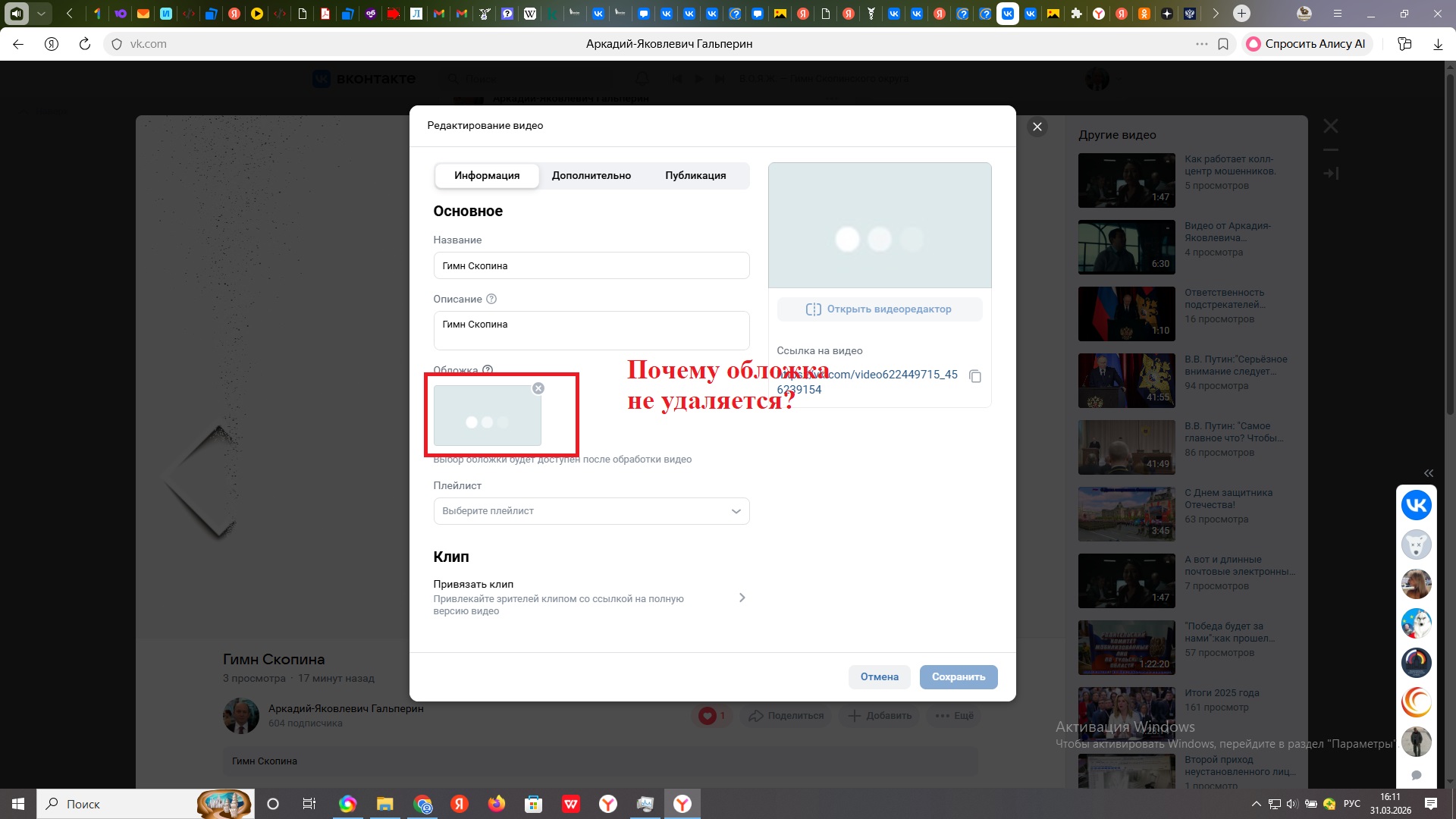
Task: Remove the video cover thumbnail
Action: point(538,388)
